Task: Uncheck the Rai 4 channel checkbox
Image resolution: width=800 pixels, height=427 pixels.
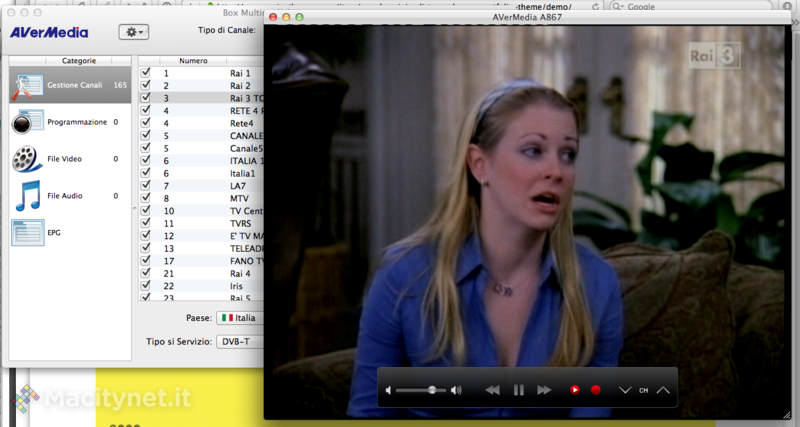Action: tap(145, 272)
